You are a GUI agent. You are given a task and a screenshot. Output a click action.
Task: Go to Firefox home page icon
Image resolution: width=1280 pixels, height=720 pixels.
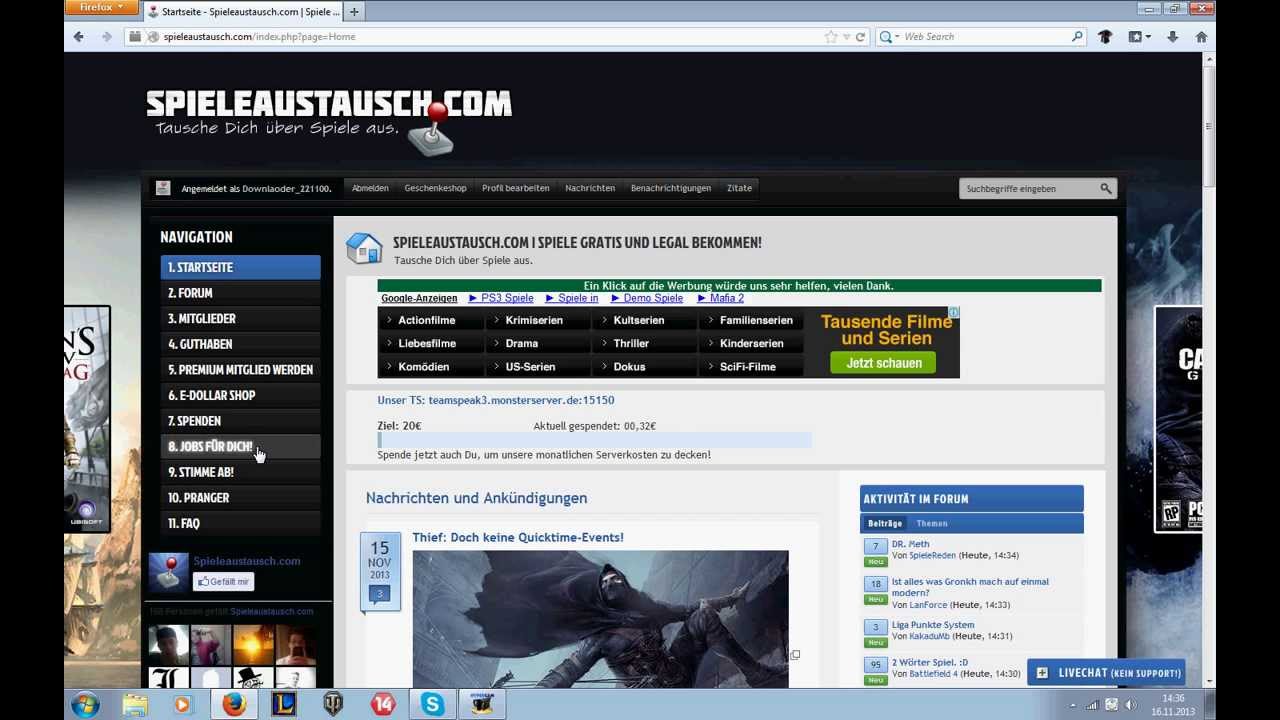tap(1201, 37)
